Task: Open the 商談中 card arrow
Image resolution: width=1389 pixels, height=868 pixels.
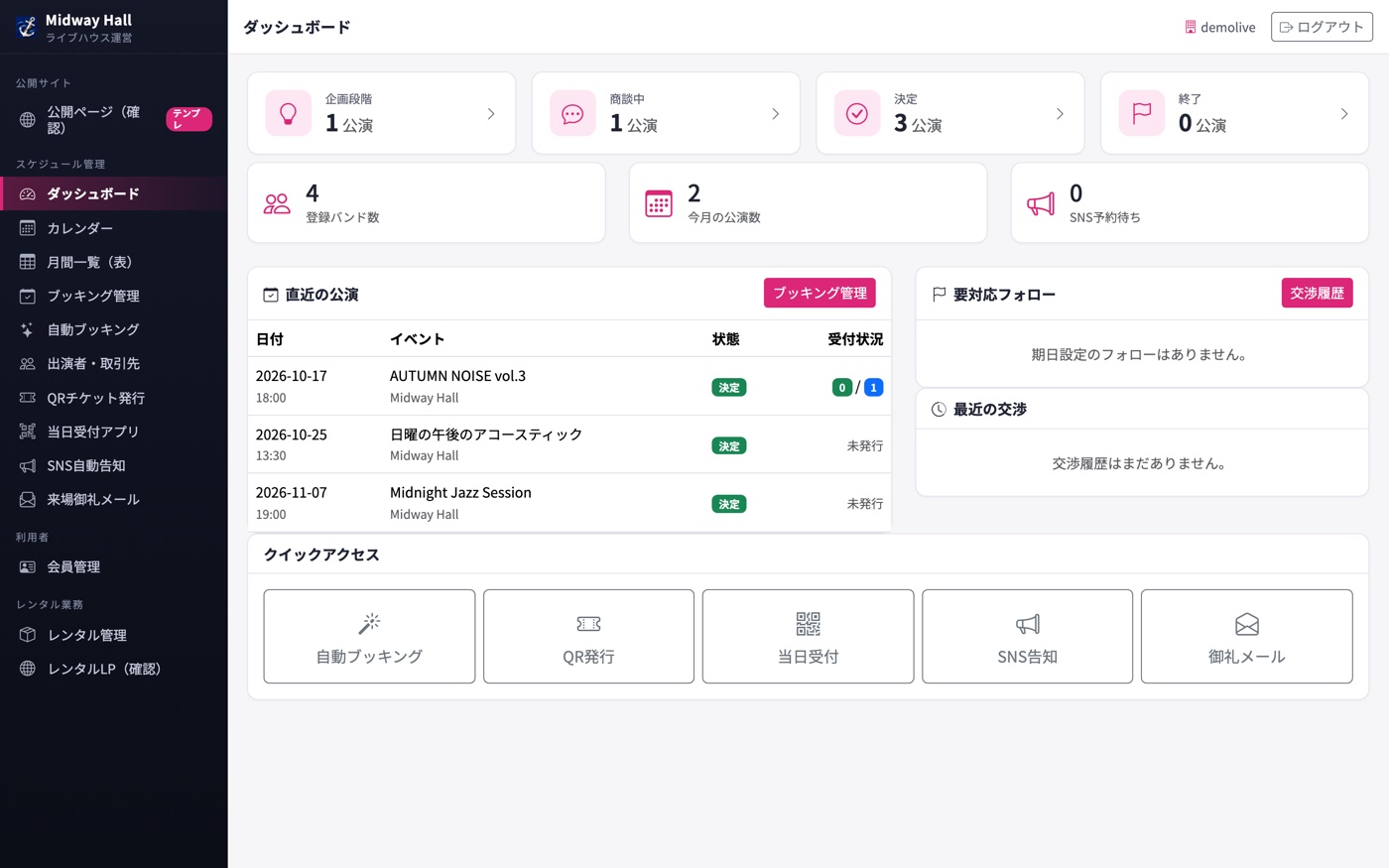Action: 776,113
